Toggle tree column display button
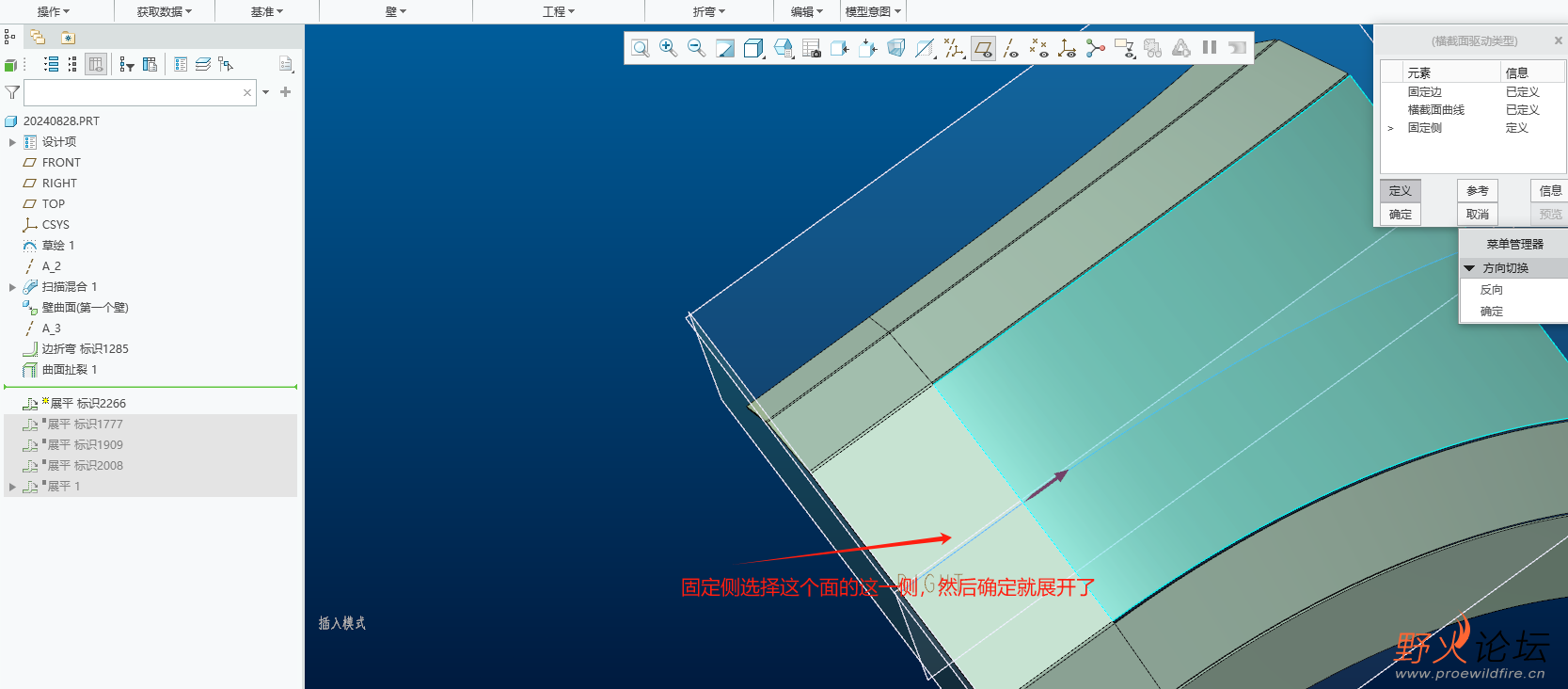The image size is (1568, 689). coord(96,64)
